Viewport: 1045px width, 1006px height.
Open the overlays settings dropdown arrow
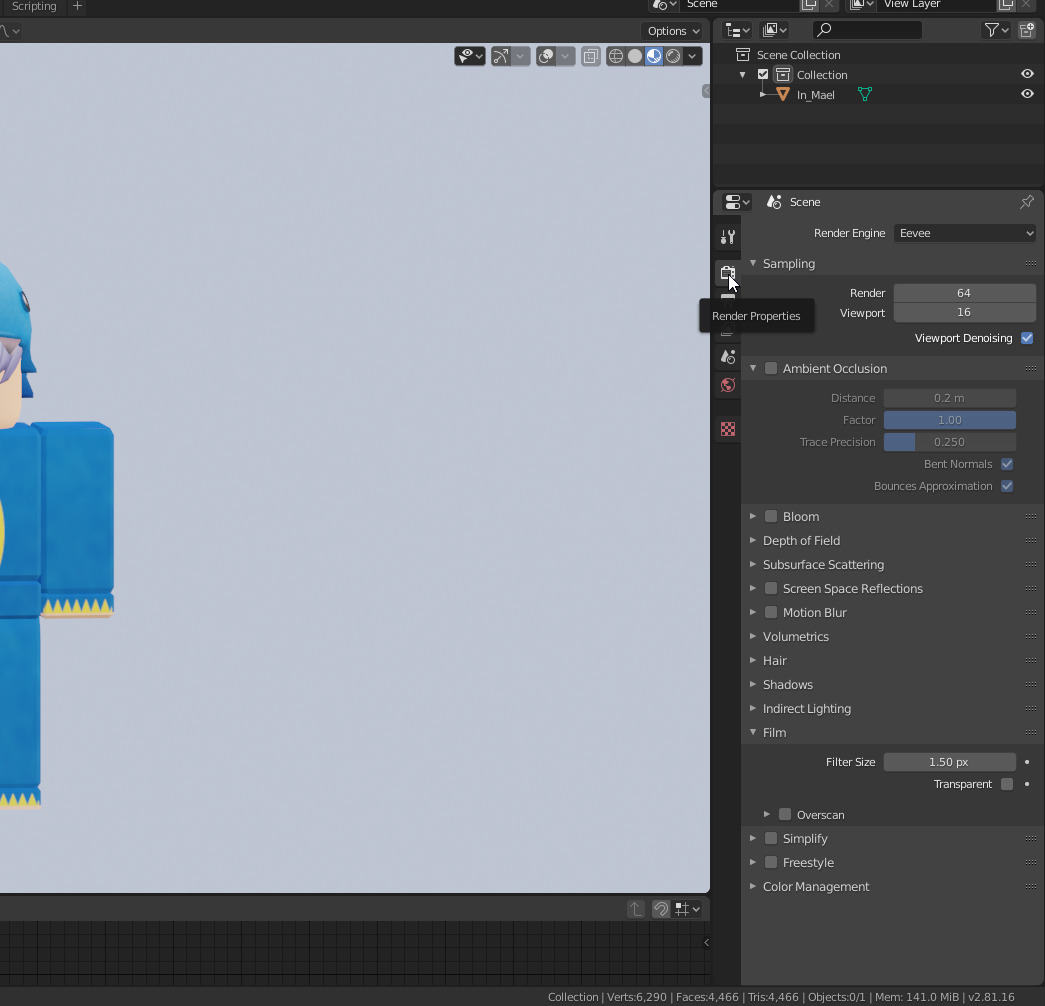[x=565, y=56]
